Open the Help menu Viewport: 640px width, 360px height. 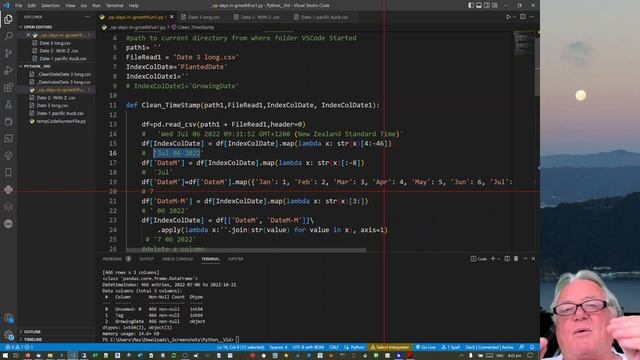click(x=133, y=6)
